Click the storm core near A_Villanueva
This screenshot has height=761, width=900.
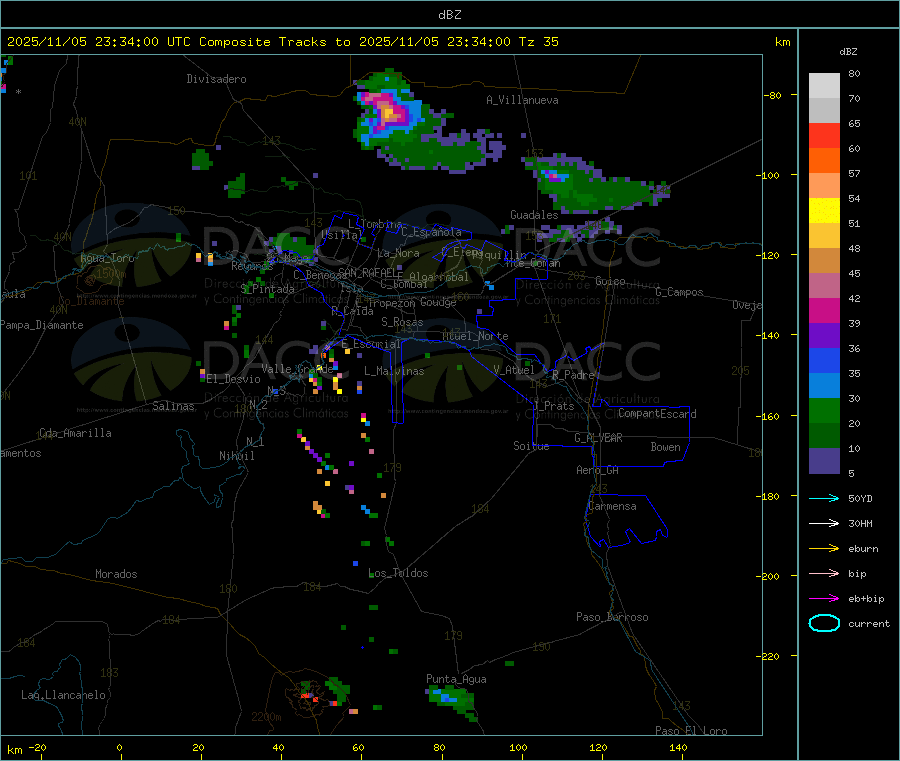pos(390,112)
